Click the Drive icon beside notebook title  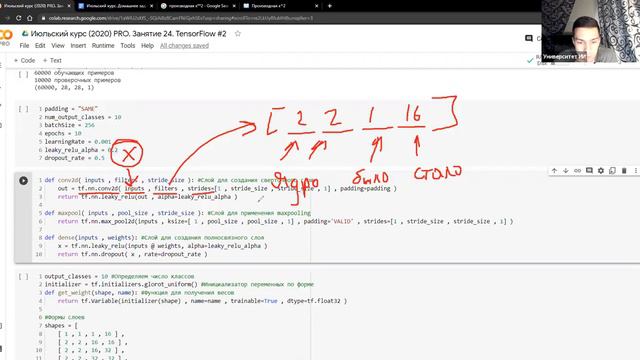(x=25, y=33)
